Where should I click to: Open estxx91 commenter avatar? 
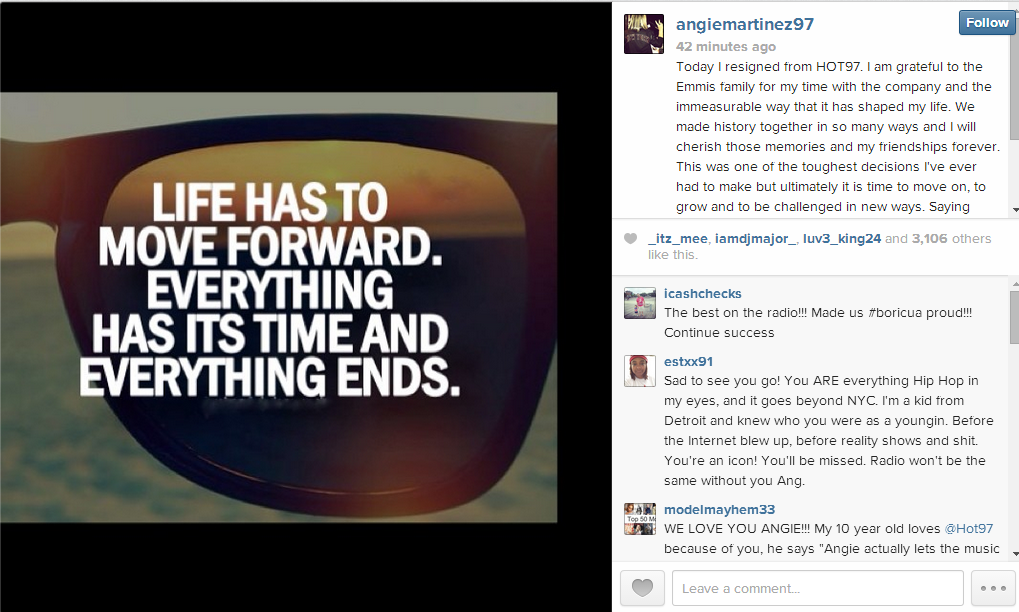tap(639, 371)
